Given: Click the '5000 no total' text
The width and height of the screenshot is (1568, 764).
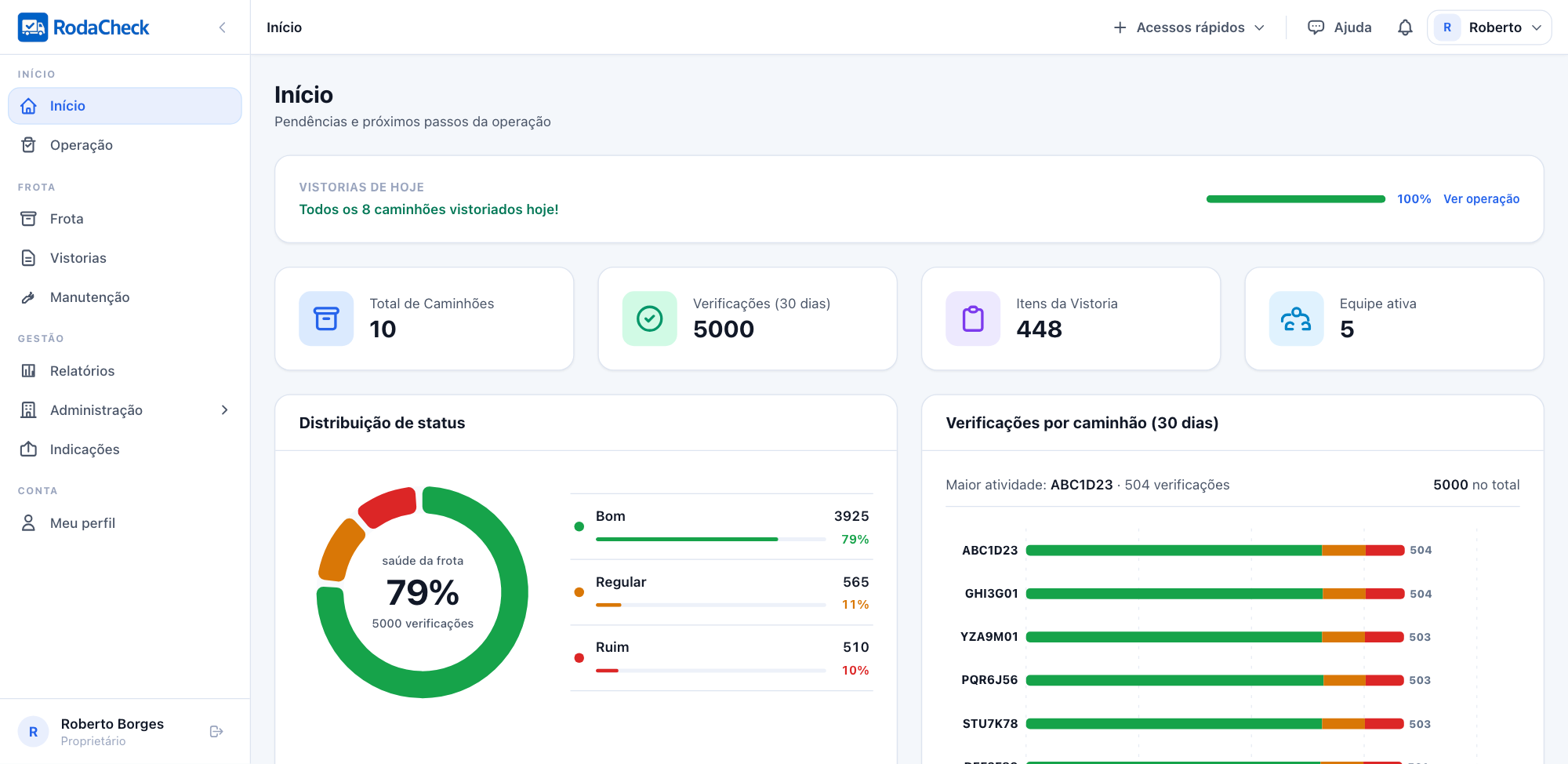Looking at the screenshot, I should 1476,485.
